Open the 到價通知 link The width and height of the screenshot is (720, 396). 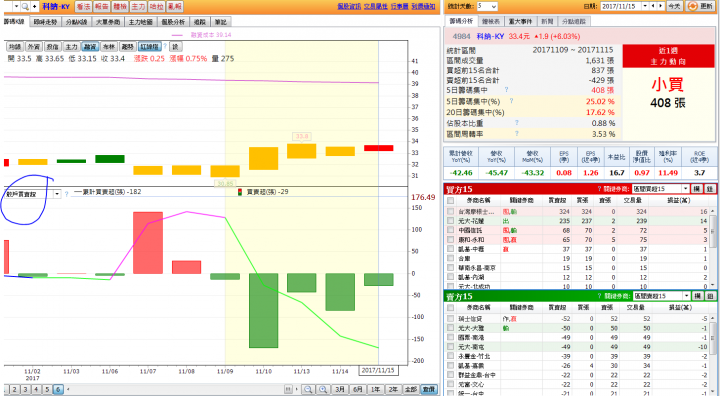coord(423,6)
